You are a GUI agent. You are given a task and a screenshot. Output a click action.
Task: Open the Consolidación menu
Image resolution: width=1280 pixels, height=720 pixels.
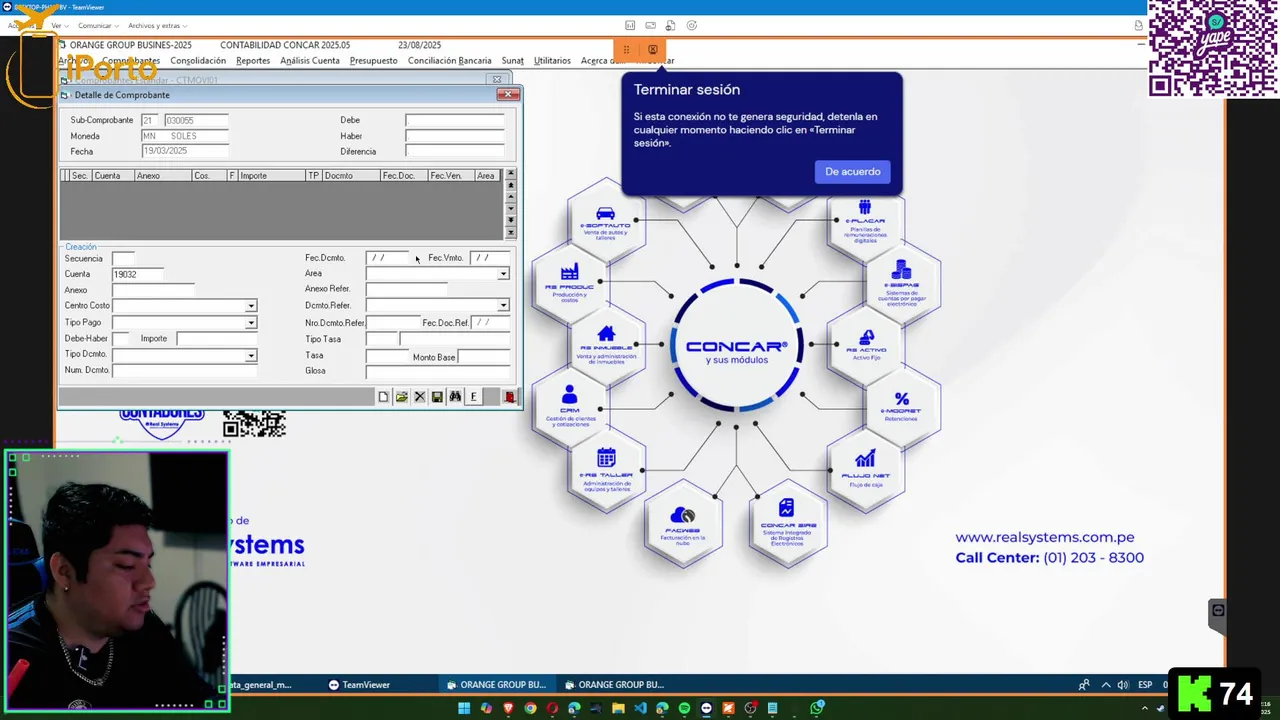tap(198, 61)
